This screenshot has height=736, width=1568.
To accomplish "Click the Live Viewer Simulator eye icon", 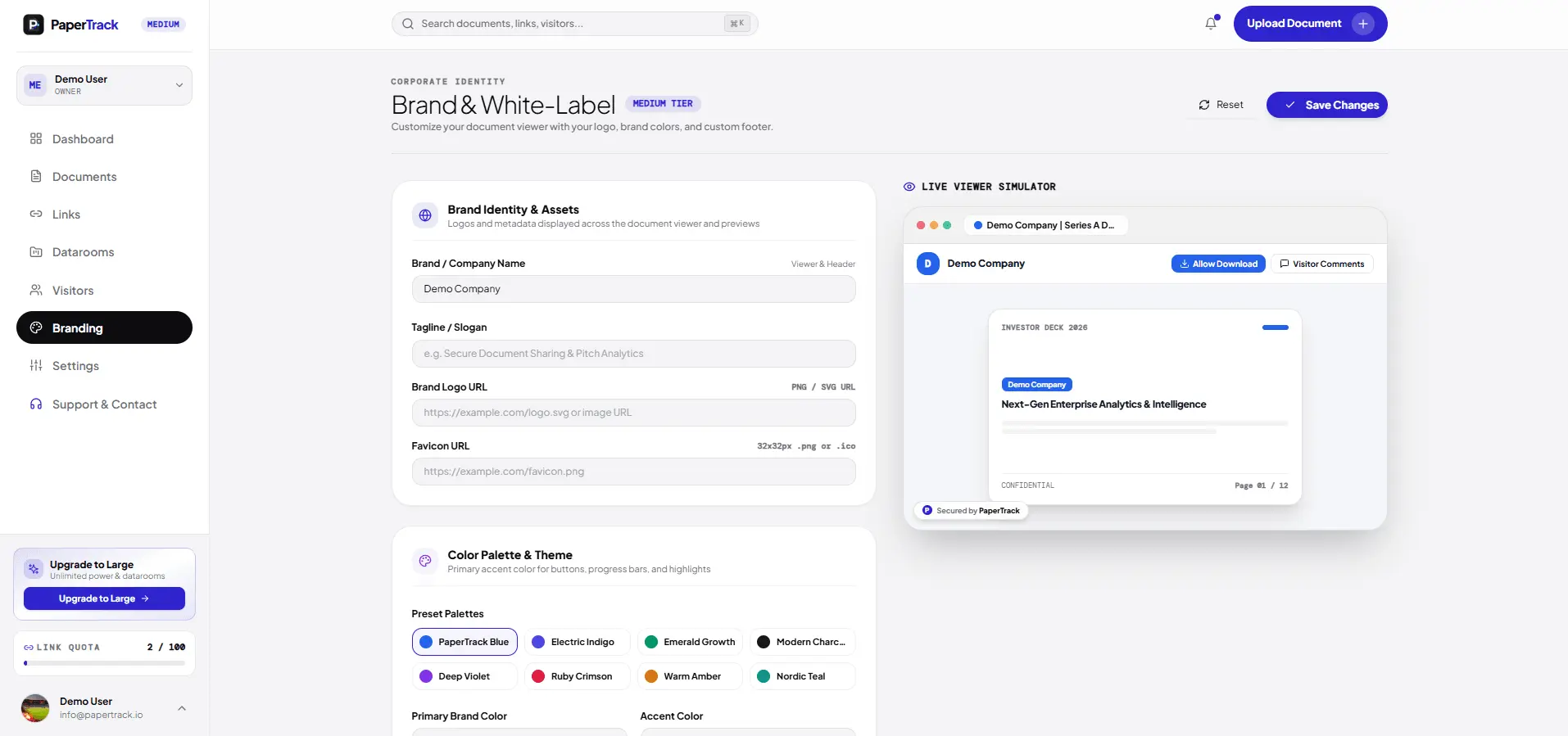I will [x=909, y=187].
